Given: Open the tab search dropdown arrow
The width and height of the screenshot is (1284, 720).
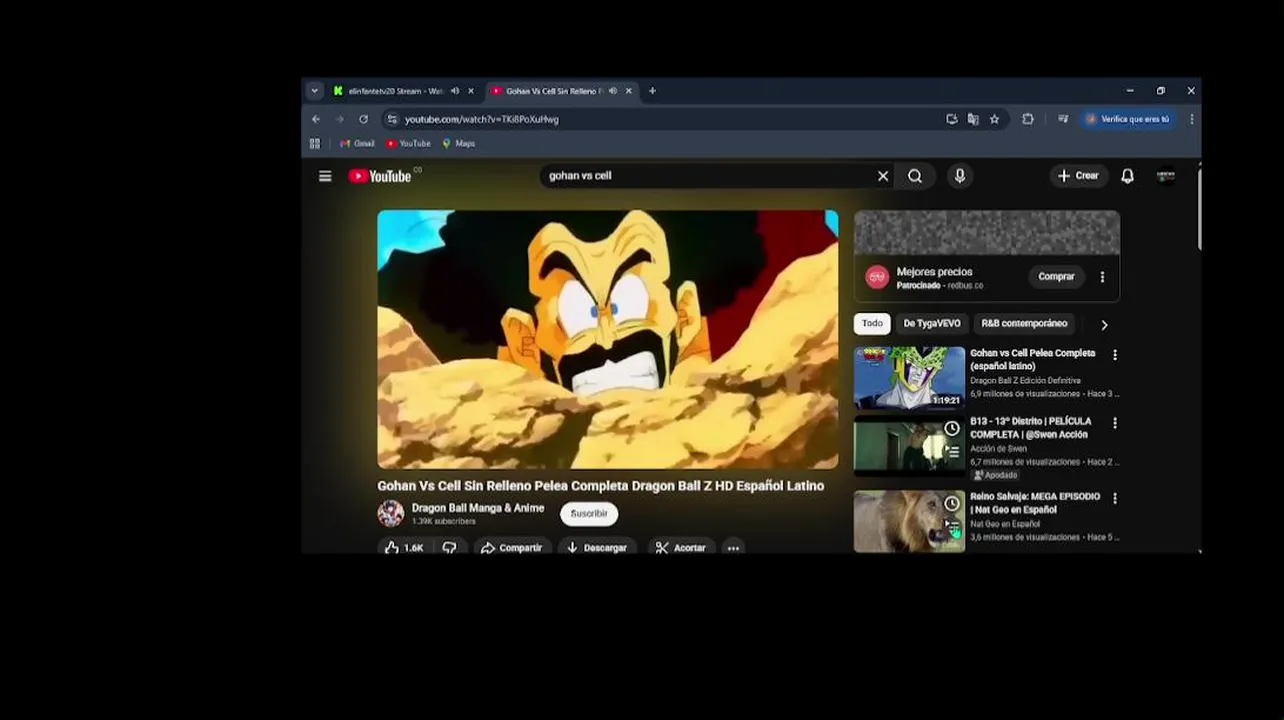Looking at the screenshot, I should (314, 91).
